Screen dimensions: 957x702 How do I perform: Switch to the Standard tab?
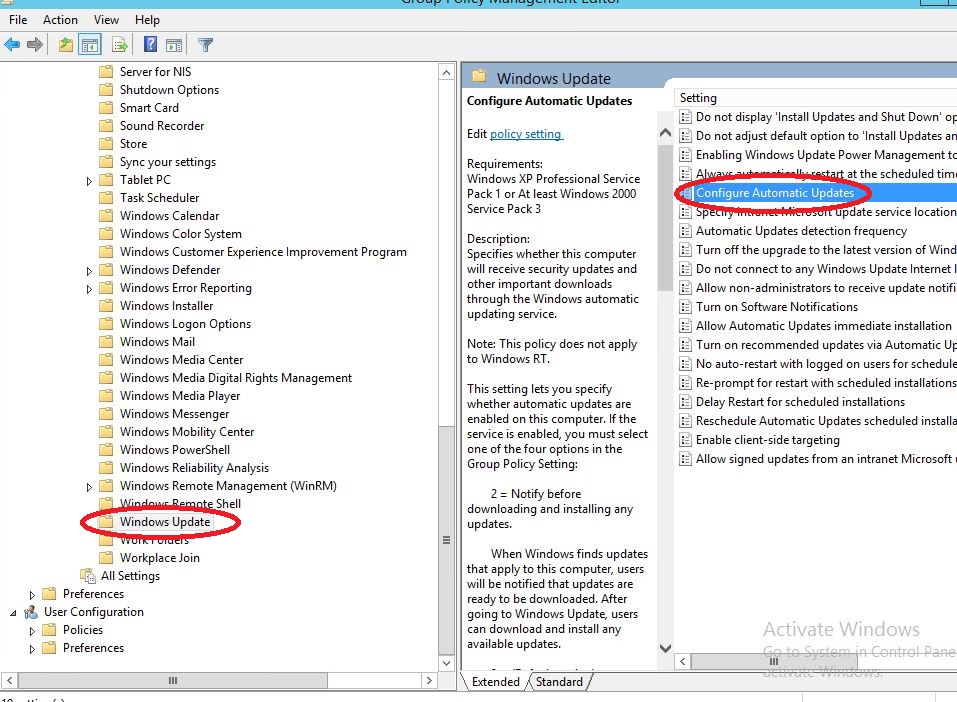pos(559,682)
